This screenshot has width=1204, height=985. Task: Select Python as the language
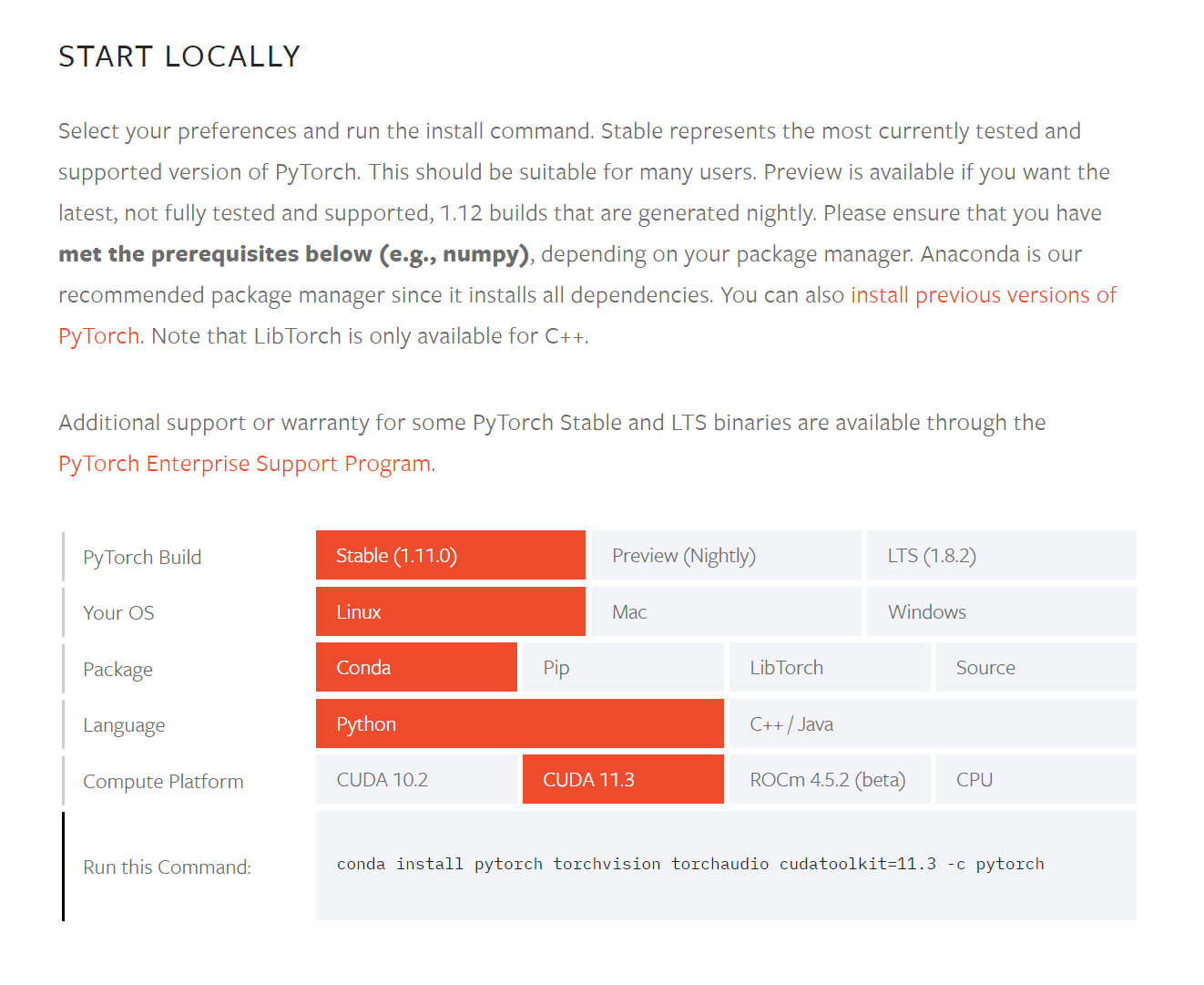[519, 724]
